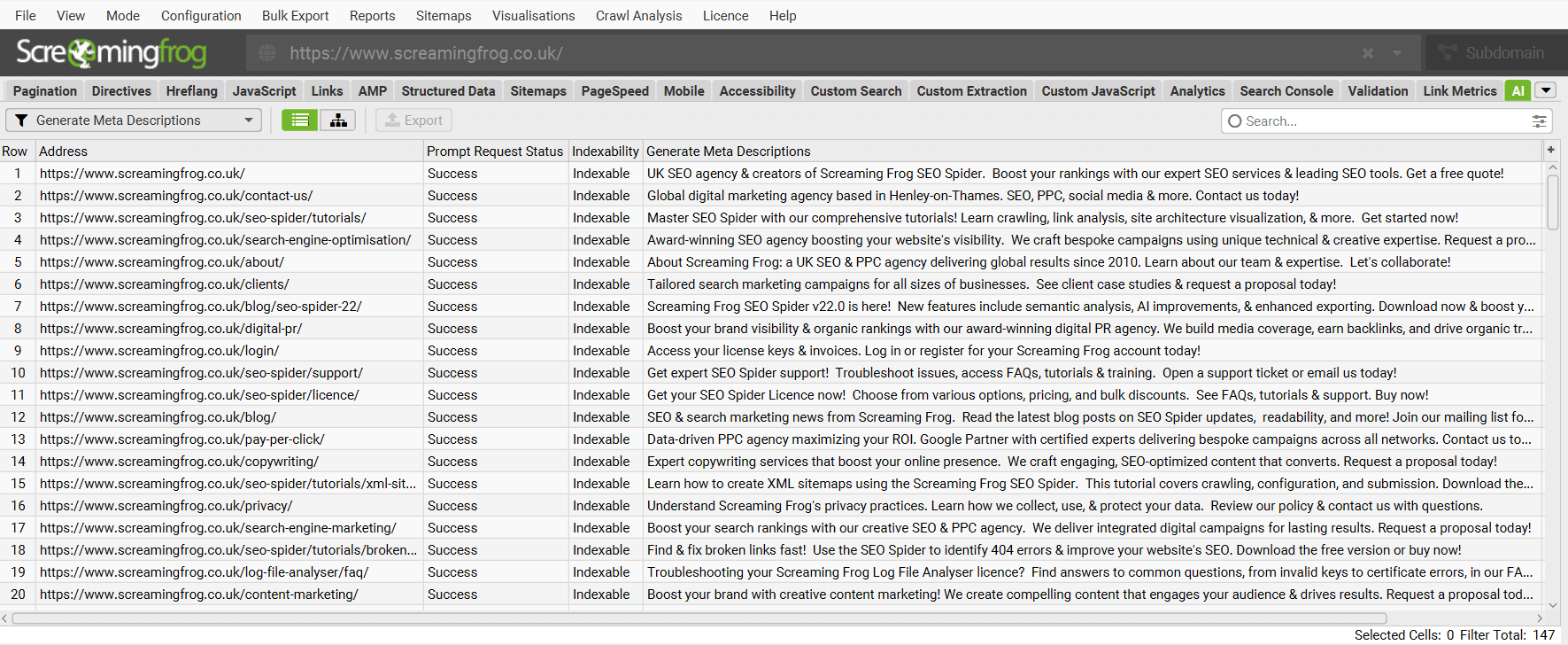Click the horizontal scrollbar right arrow
Image resolution: width=1568 pixels, height=645 pixels.
[1540, 618]
